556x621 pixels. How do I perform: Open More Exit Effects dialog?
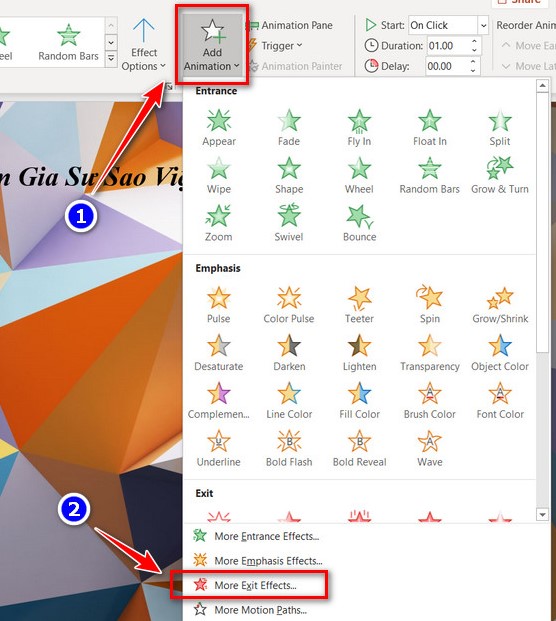click(248, 585)
